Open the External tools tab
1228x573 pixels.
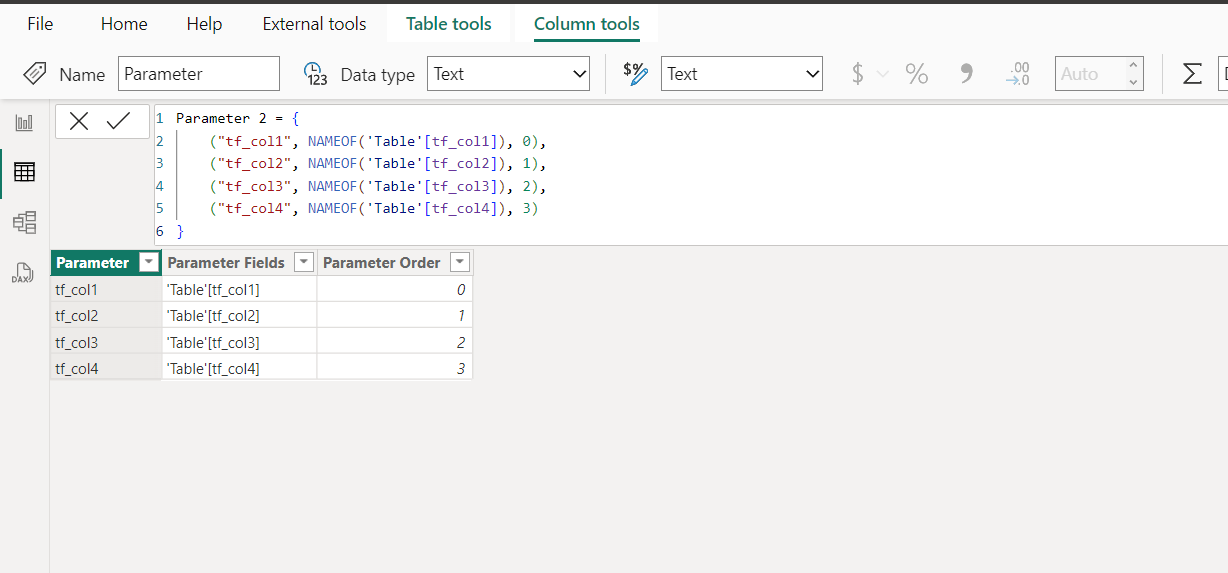[x=314, y=24]
